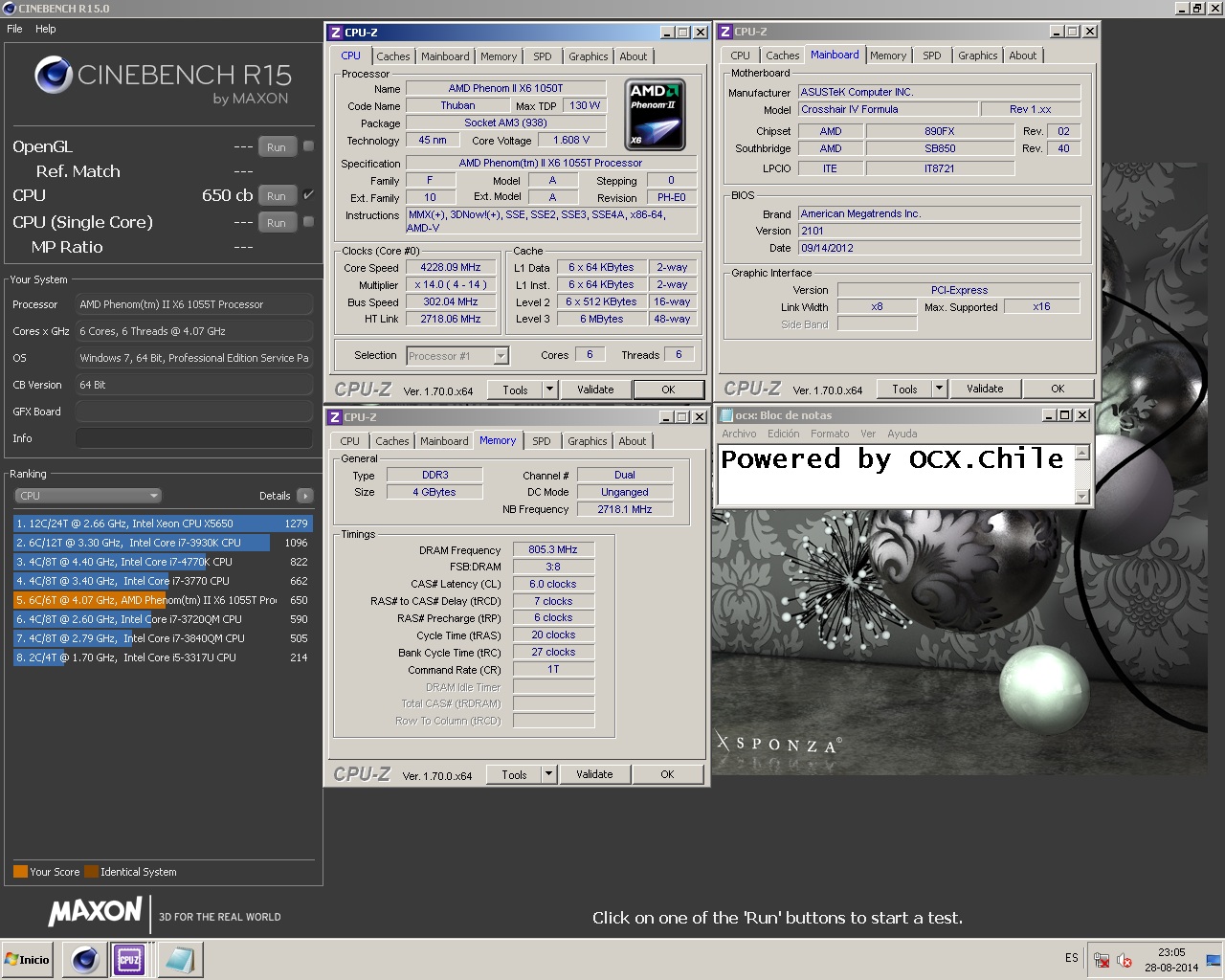Click the network tray icon with red X
This screenshot has width=1225, height=980.
[1102, 960]
